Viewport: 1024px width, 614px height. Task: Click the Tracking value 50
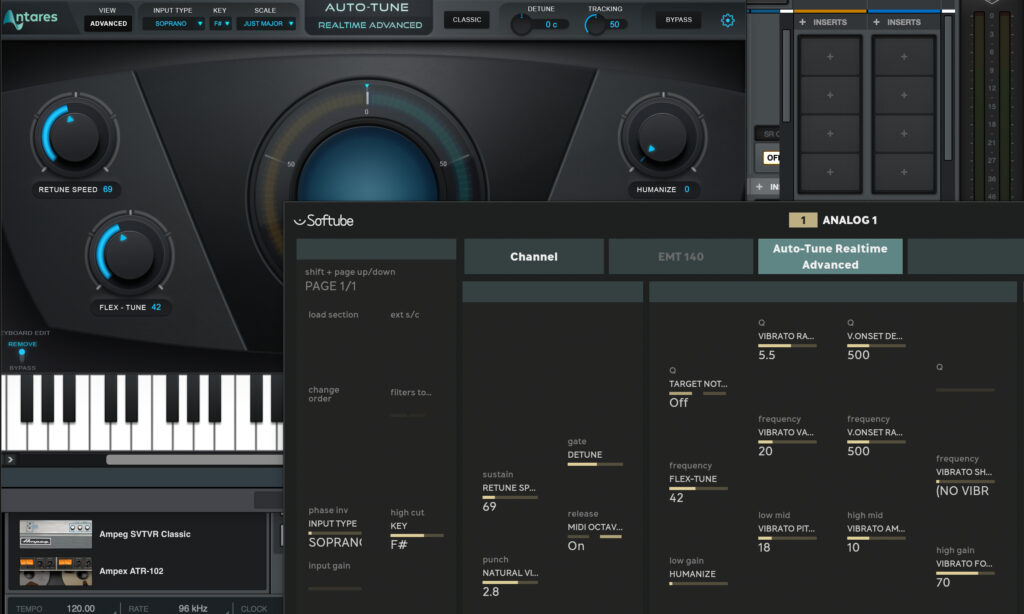tap(615, 25)
